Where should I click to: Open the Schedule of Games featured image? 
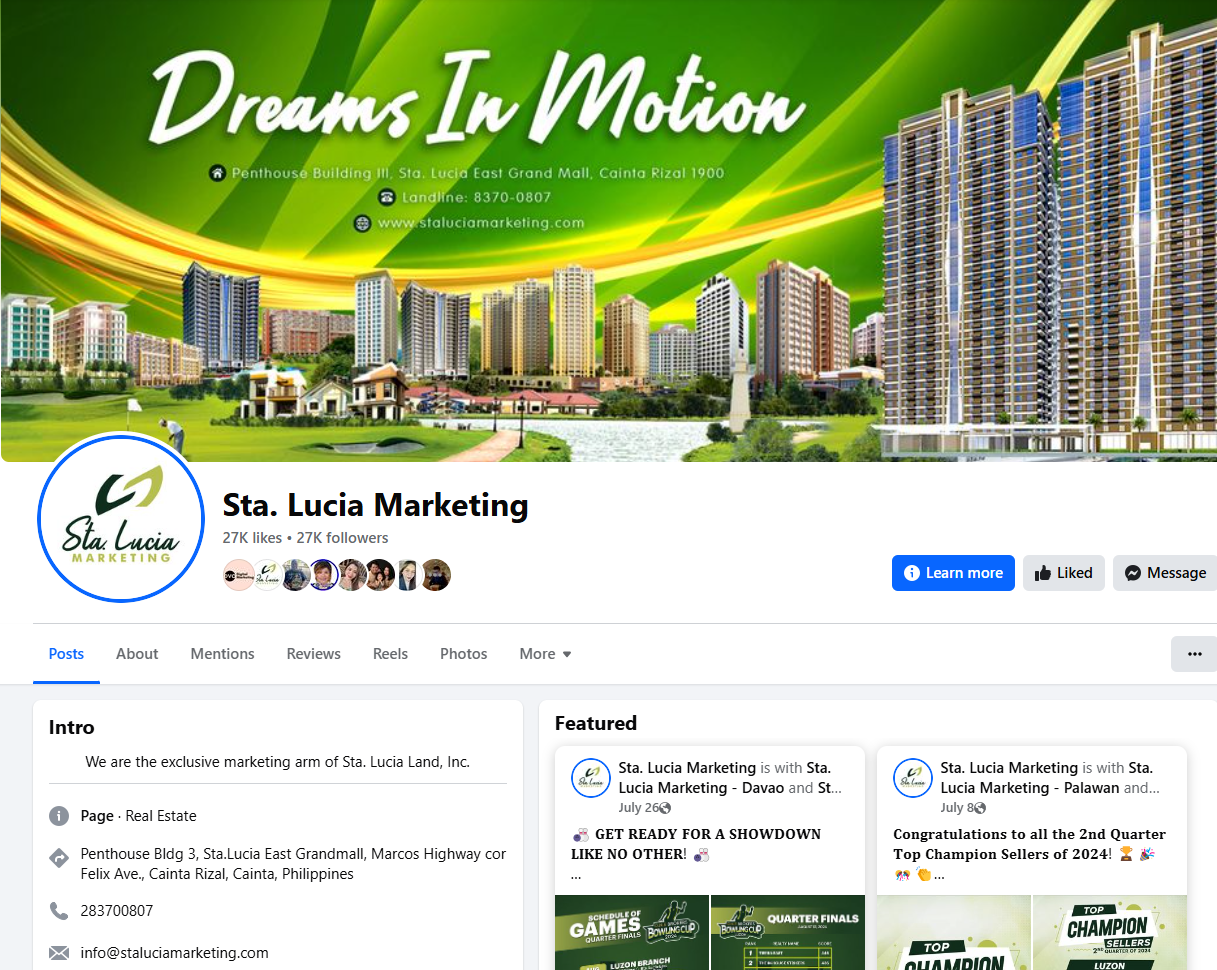click(631, 932)
